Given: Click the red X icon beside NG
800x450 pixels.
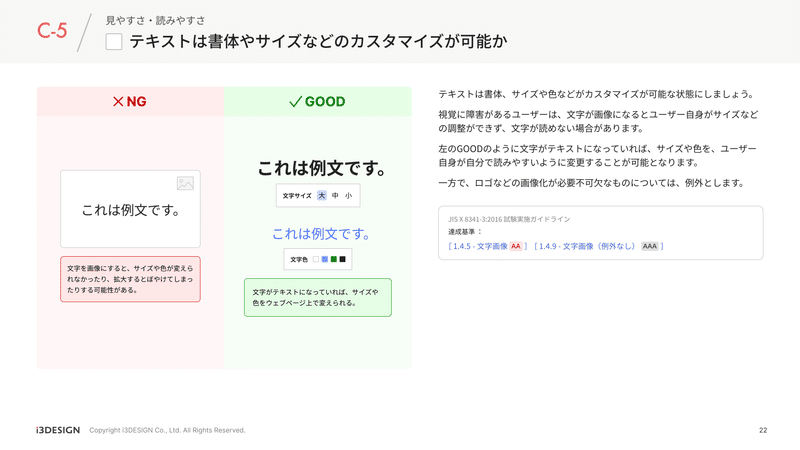Looking at the screenshot, I should click(x=118, y=102).
